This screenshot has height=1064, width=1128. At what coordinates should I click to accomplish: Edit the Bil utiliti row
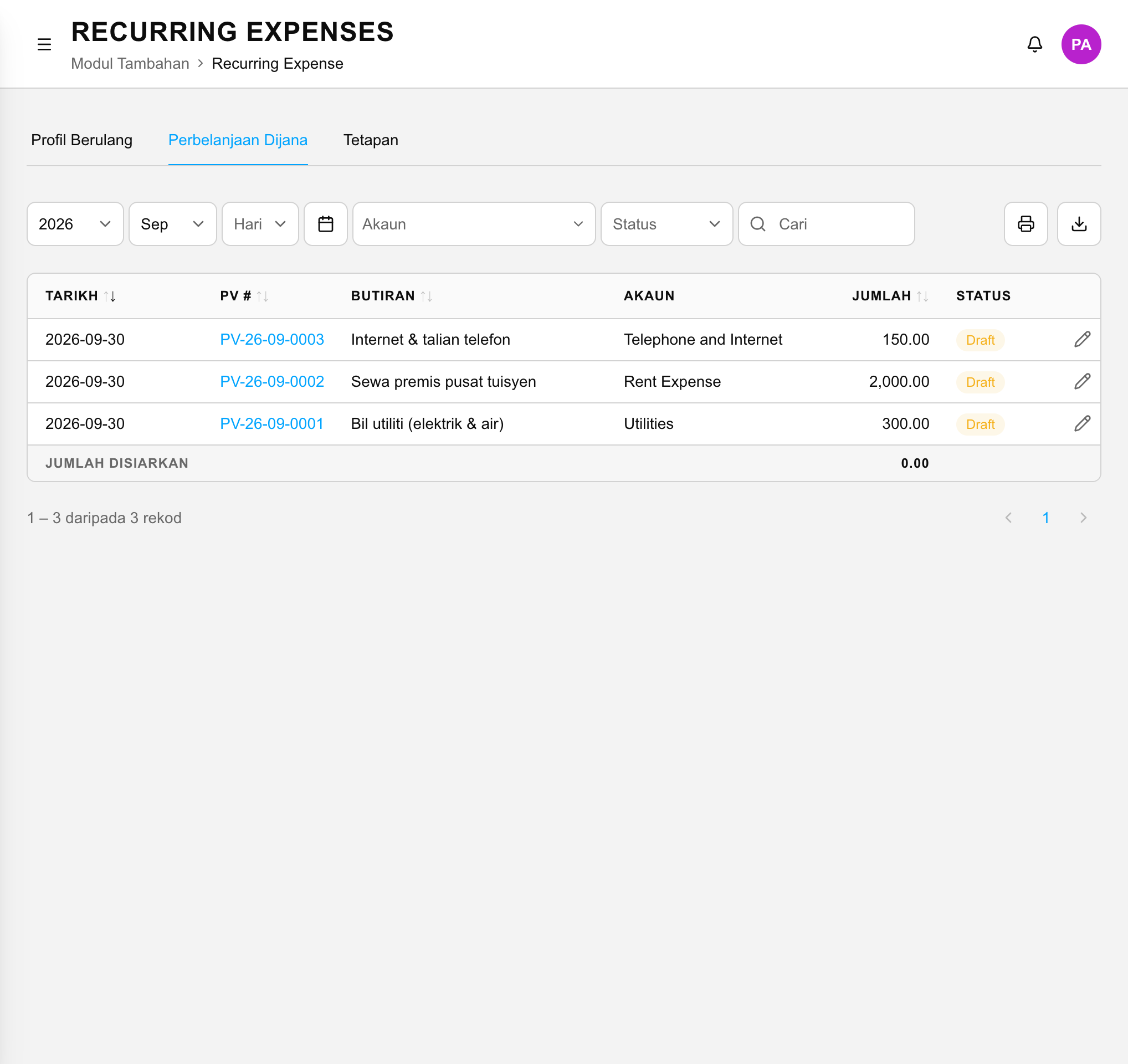click(1082, 423)
